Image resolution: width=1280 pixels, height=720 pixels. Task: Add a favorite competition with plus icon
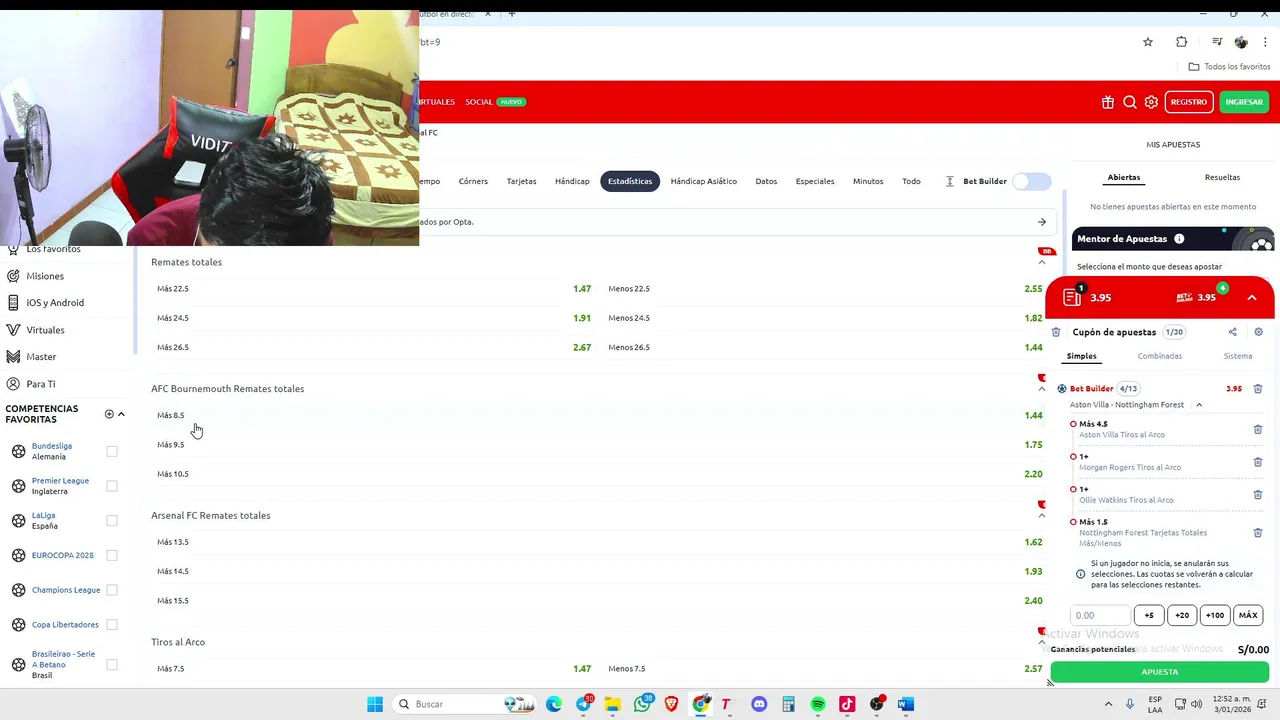tap(109, 414)
